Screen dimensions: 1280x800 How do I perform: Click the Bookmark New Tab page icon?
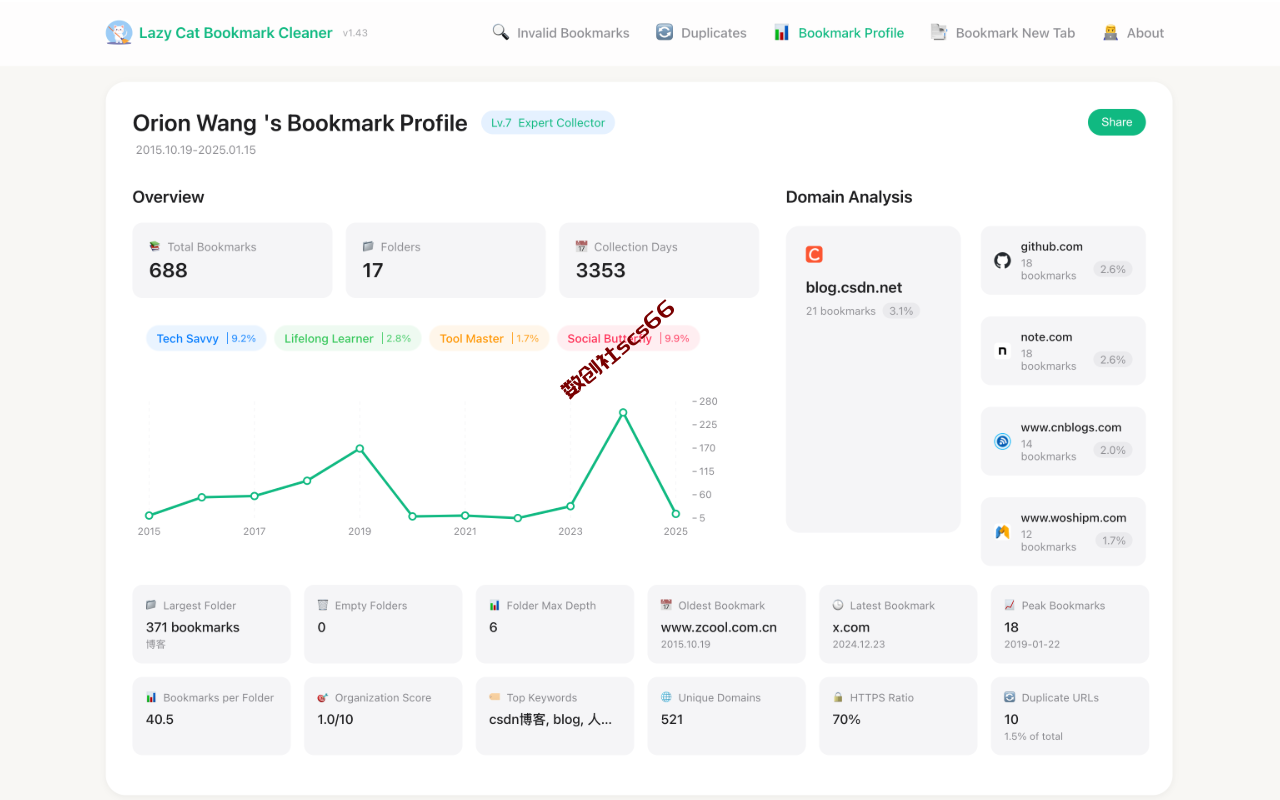click(939, 32)
